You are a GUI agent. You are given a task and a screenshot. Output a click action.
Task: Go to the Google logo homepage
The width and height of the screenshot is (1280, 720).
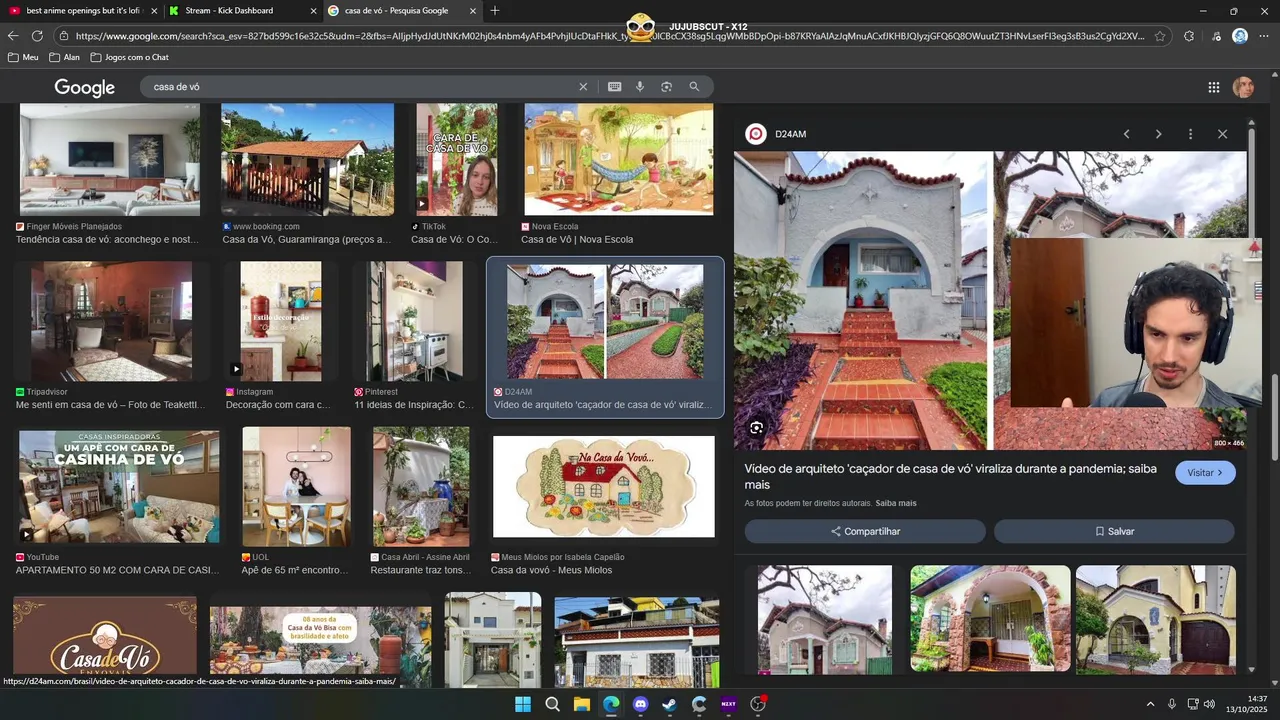click(x=85, y=88)
